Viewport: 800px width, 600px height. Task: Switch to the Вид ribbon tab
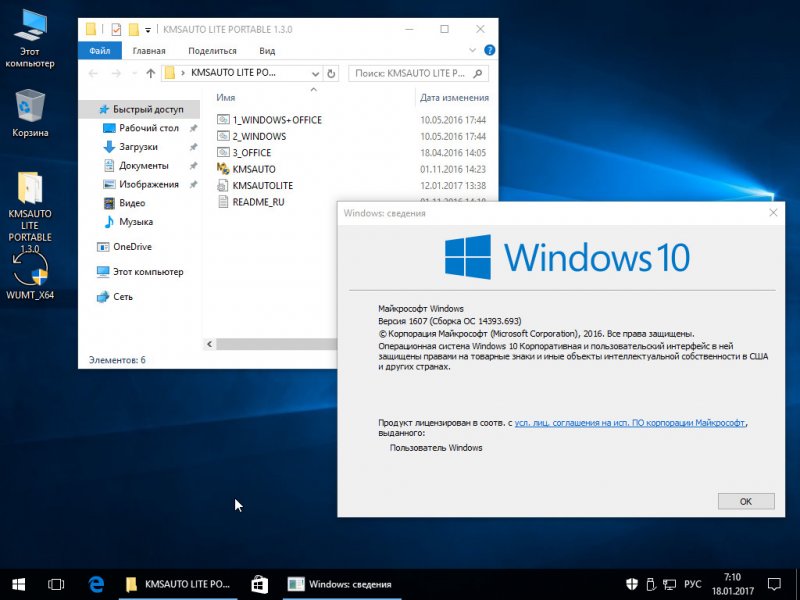tap(267, 51)
